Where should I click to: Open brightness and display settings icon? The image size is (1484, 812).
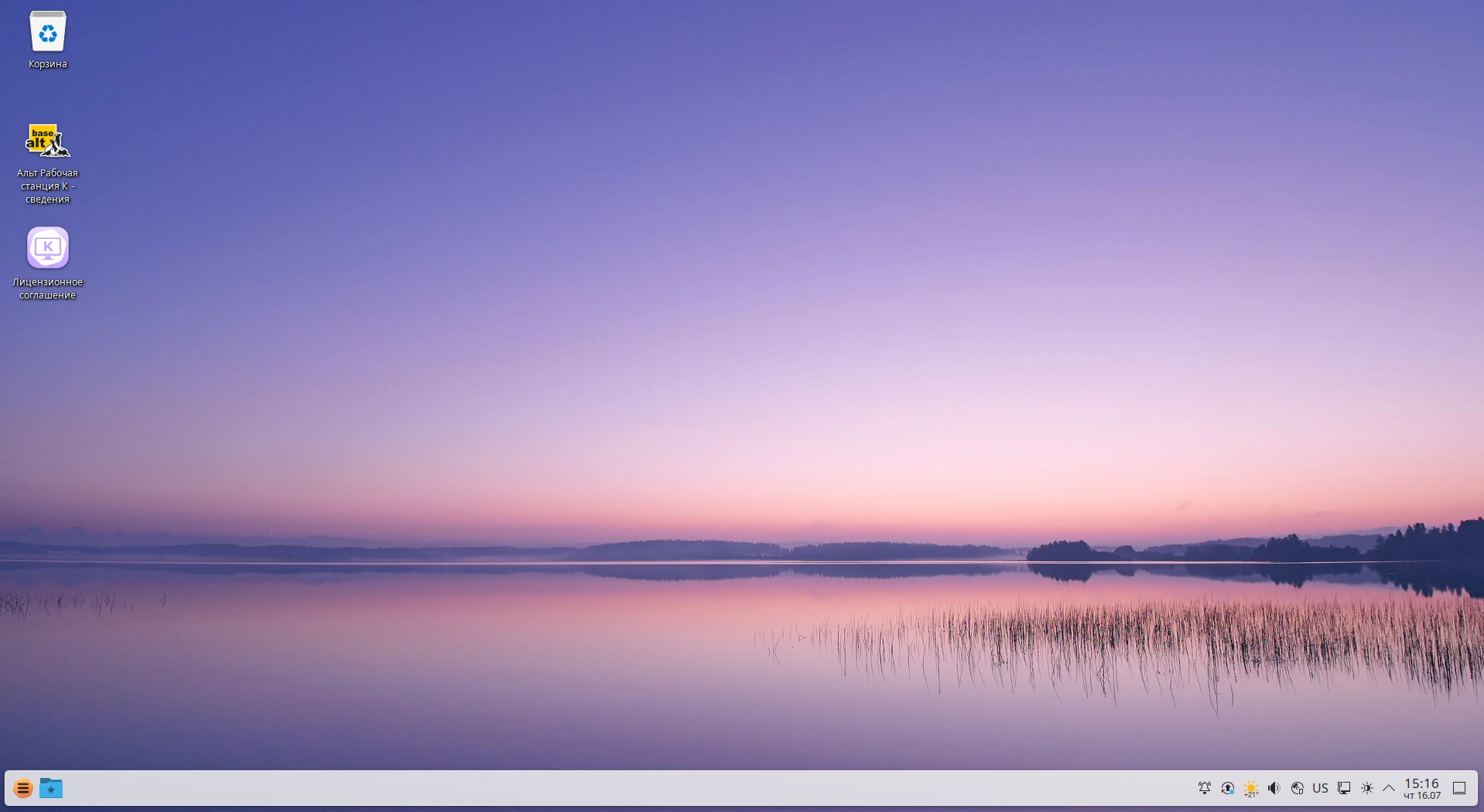pos(1367,788)
